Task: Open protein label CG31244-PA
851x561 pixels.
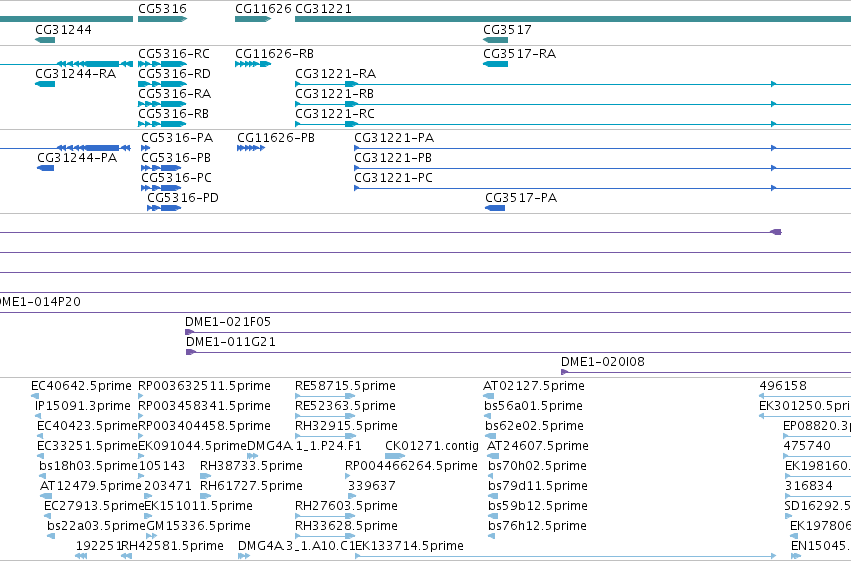Action: [77, 158]
